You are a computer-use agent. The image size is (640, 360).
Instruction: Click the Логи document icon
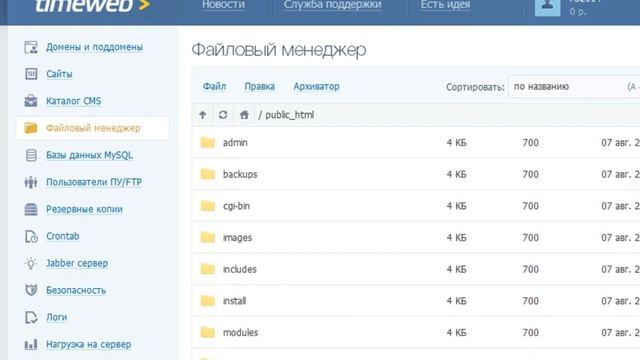[x=31, y=317]
